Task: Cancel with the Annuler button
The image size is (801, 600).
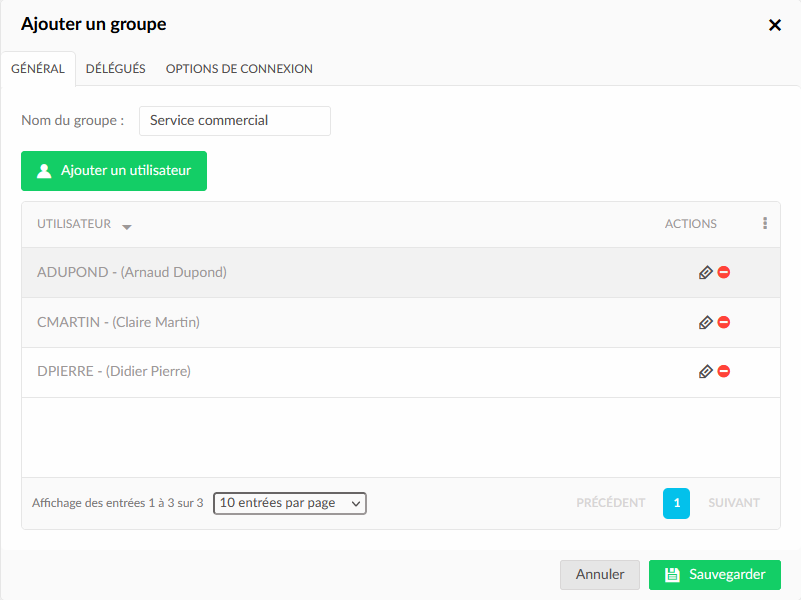Action: pyautogui.click(x=600, y=575)
